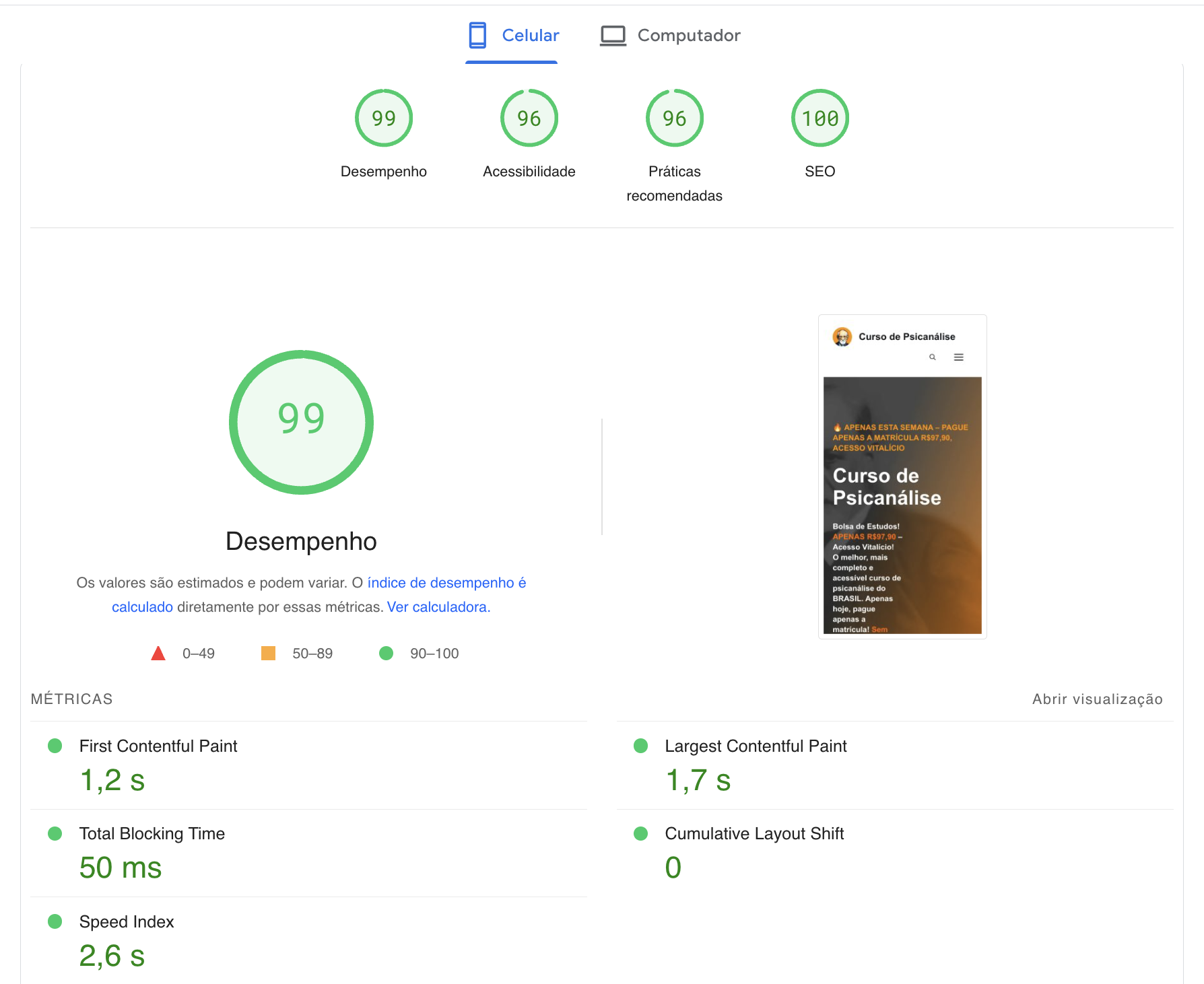Open the Acessibilidade score gauge 96
Screen dimensions: 1204x984
tap(529, 118)
